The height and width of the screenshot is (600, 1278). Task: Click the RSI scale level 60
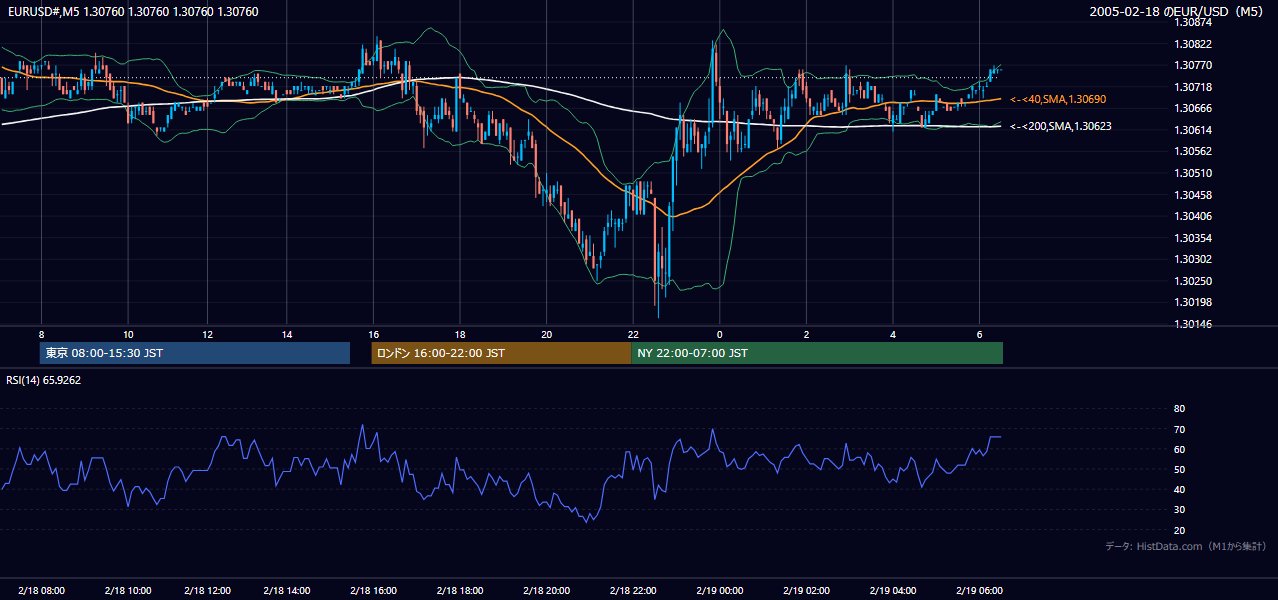coord(1179,449)
